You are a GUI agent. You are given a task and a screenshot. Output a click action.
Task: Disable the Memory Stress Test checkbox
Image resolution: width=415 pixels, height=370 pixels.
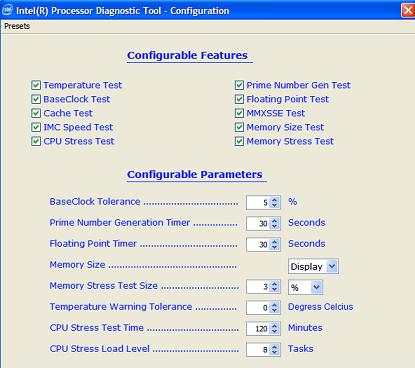(x=239, y=141)
